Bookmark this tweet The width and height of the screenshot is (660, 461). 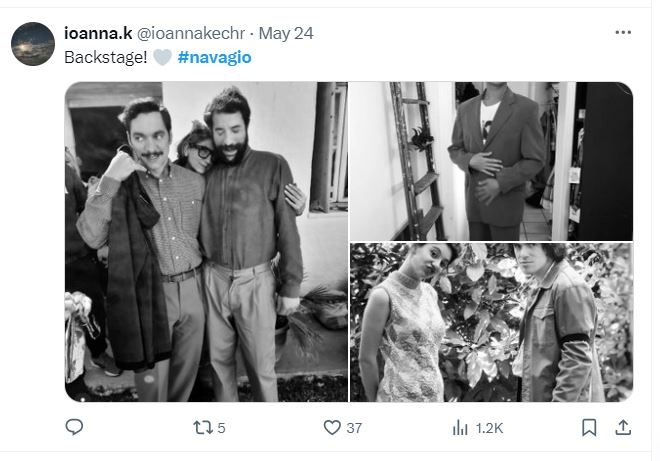[590, 428]
